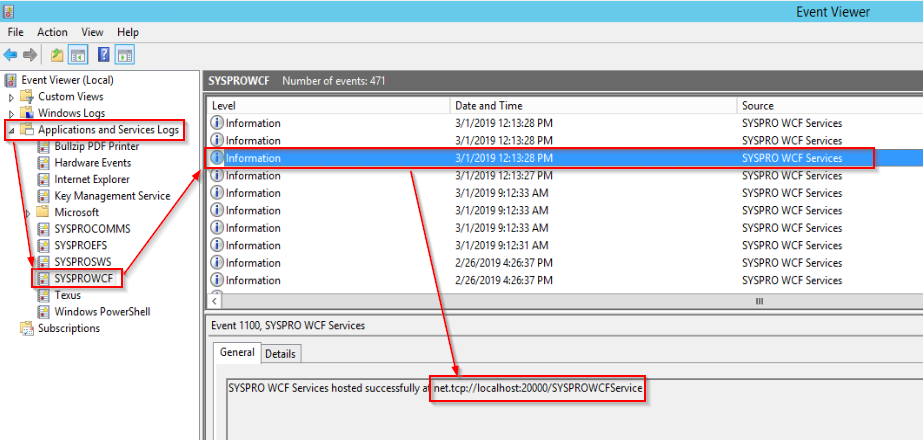Screen dimensions: 923x440
Task: Select the Hardware Events log label
Action: tap(93, 163)
